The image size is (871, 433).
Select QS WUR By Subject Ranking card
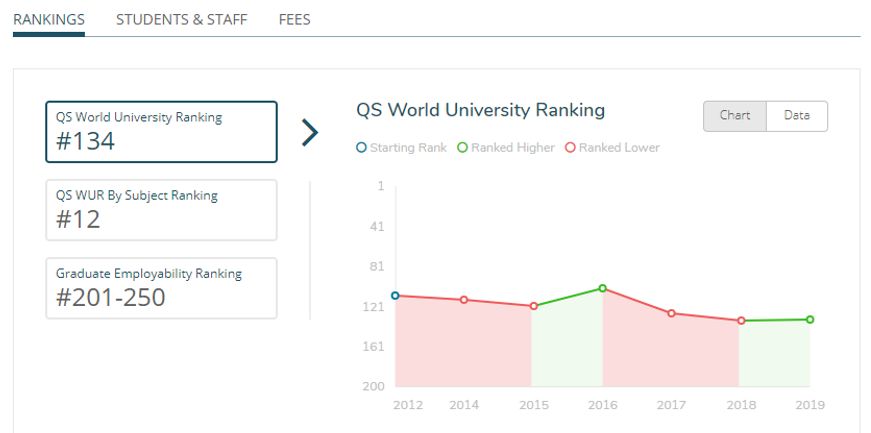coord(161,210)
